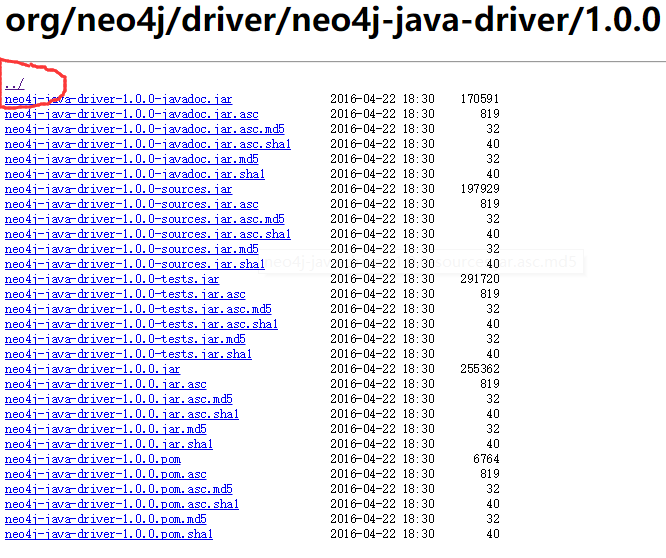666x558 pixels.
Task: Open neo4j-java-driver-1.0.0.jar.asc link
Action: click(x=105, y=384)
